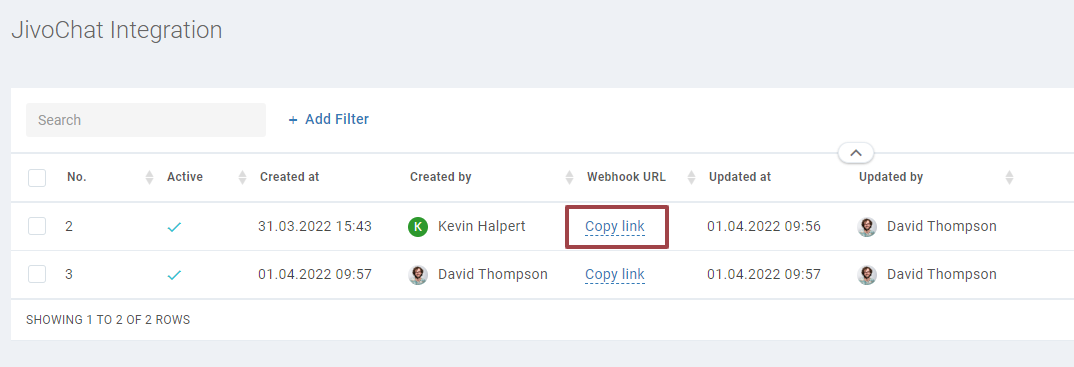Viewport: 1074px width, 367px height.
Task: Copy webhook link for row 2
Action: pyautogui.click(x=614, y=227)
